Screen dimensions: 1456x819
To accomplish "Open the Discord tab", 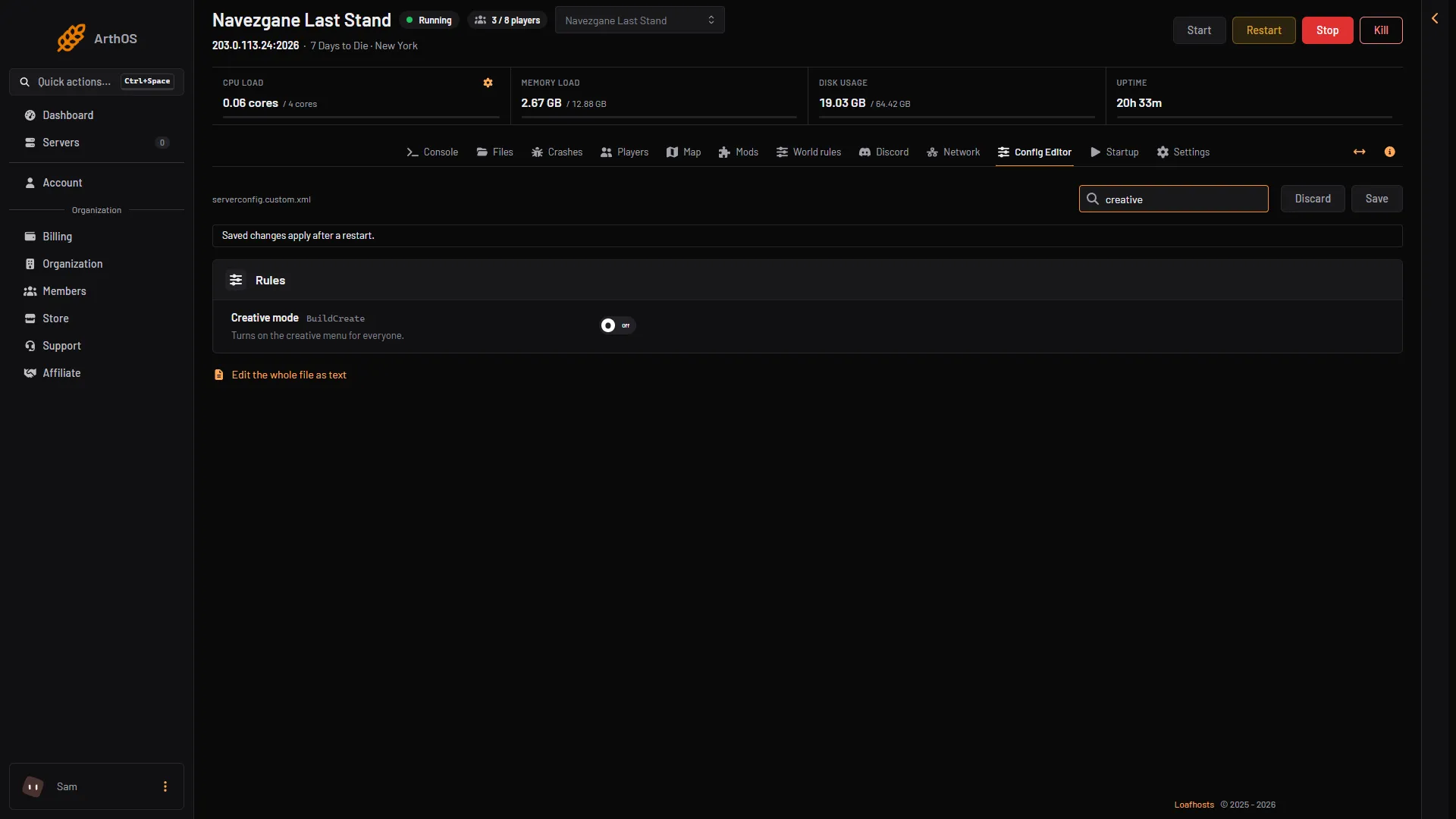I will click(x=883, y=152).
